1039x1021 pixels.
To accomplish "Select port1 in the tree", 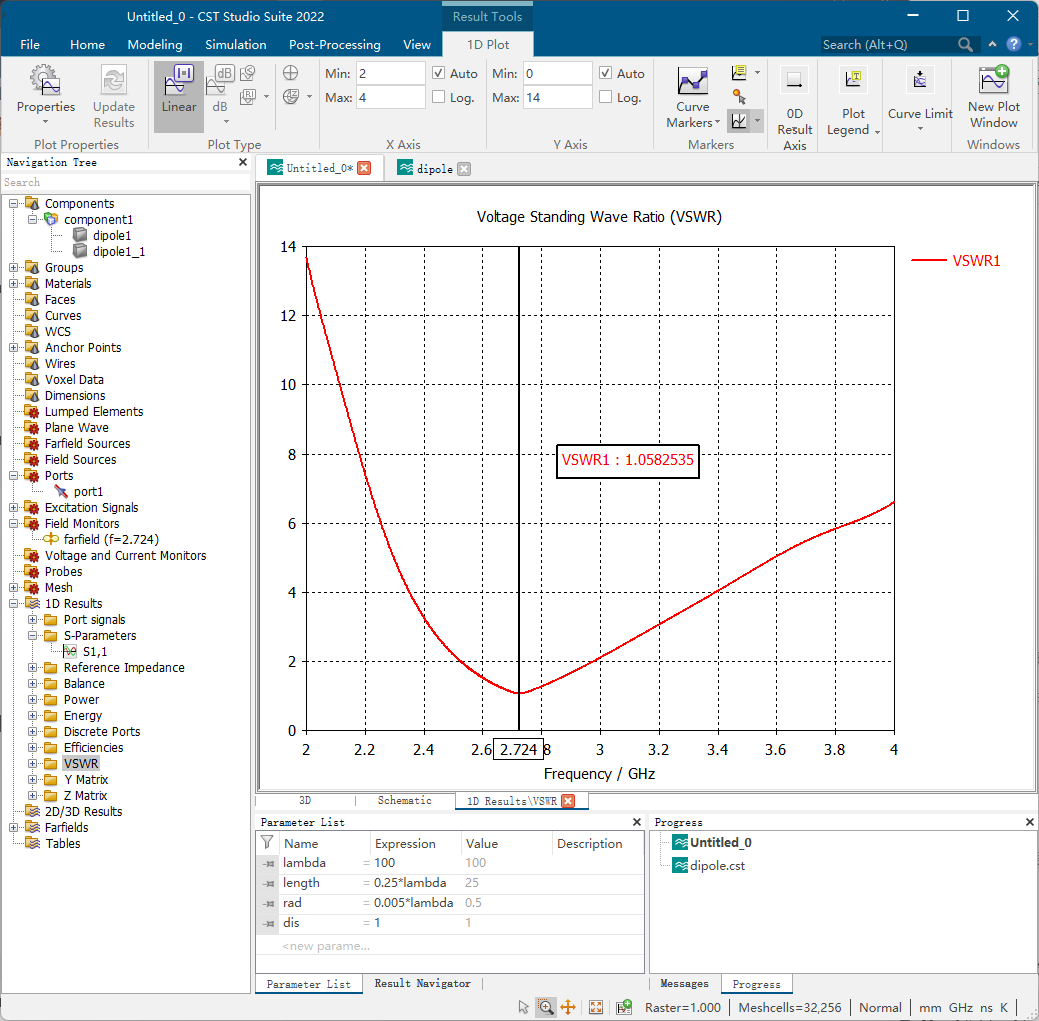I will (88, 492).
